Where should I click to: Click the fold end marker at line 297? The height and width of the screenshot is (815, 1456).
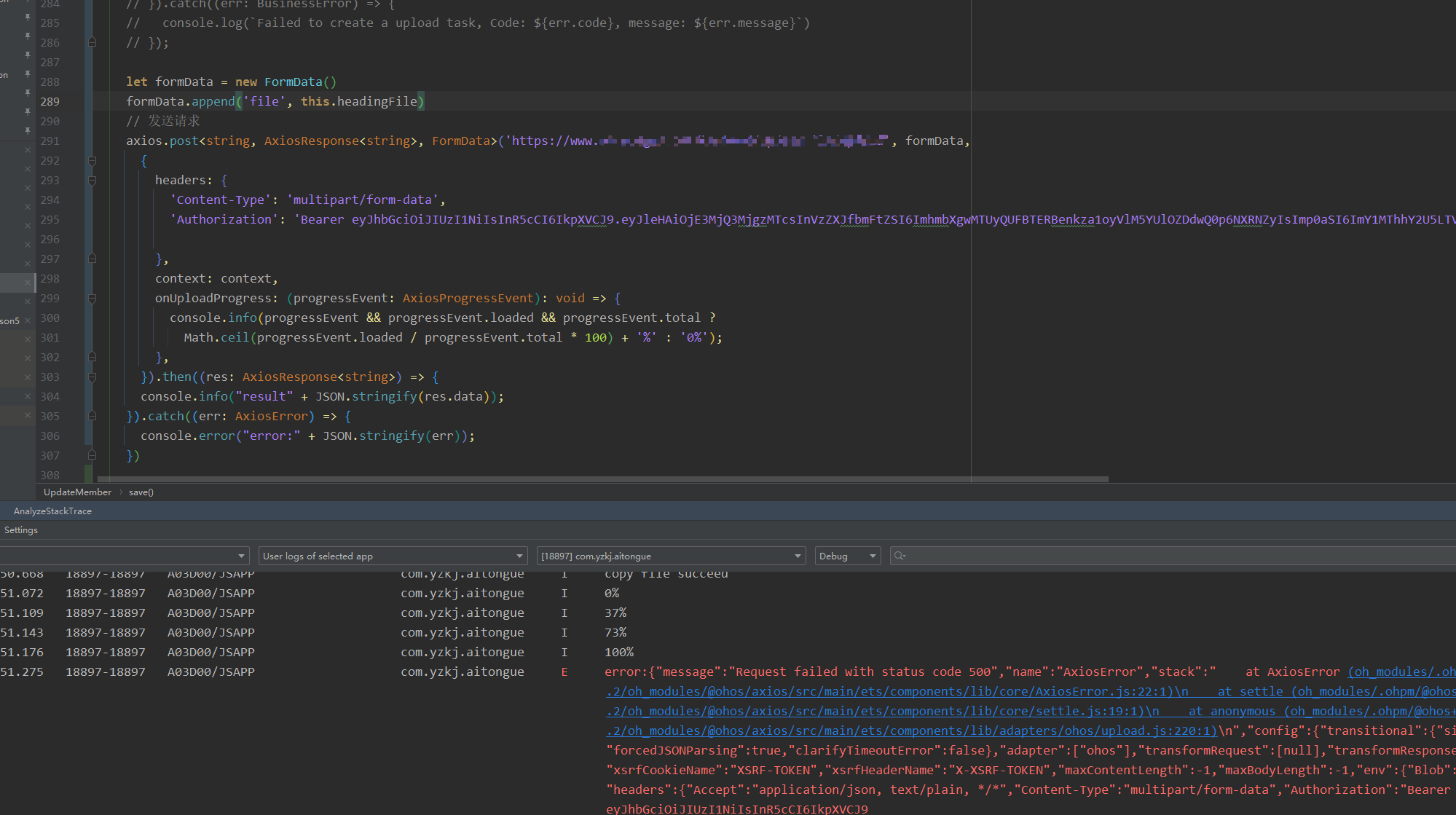click(x=93, y=259)
